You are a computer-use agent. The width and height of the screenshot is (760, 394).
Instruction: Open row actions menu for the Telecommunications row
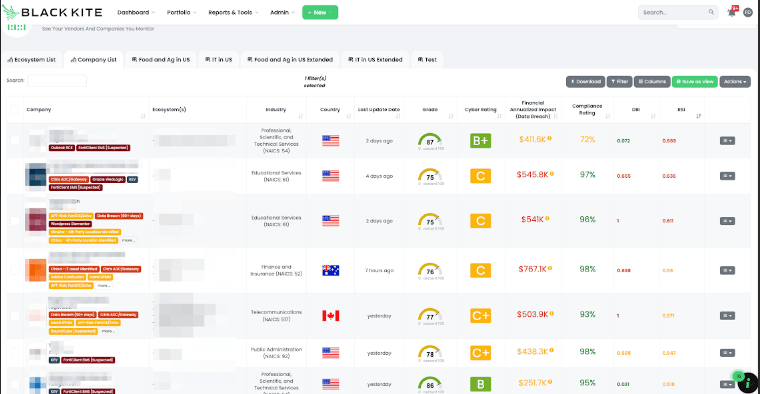[727, 315]
